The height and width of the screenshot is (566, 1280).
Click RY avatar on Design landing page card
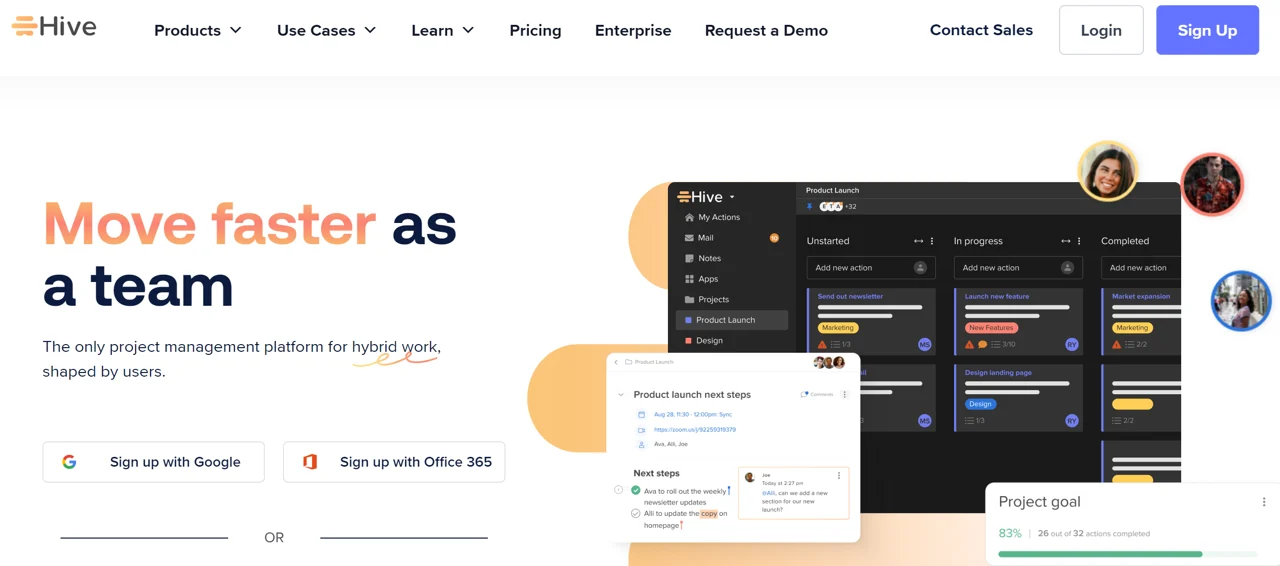[1071, 420]
